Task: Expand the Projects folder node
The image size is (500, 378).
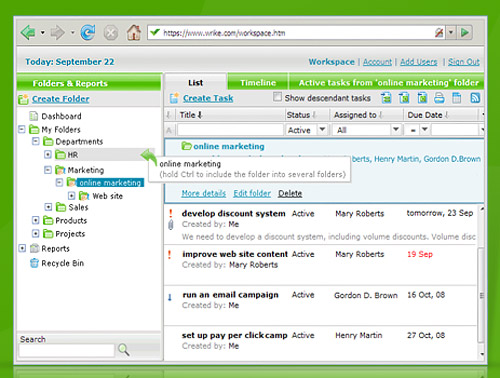Action: pyautogui.click(x=35, y=233)
